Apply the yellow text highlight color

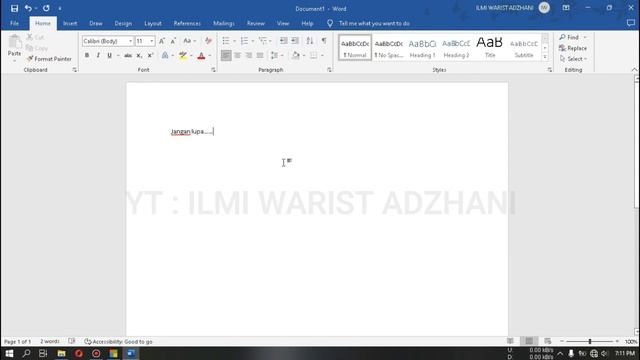click(183, 55)
